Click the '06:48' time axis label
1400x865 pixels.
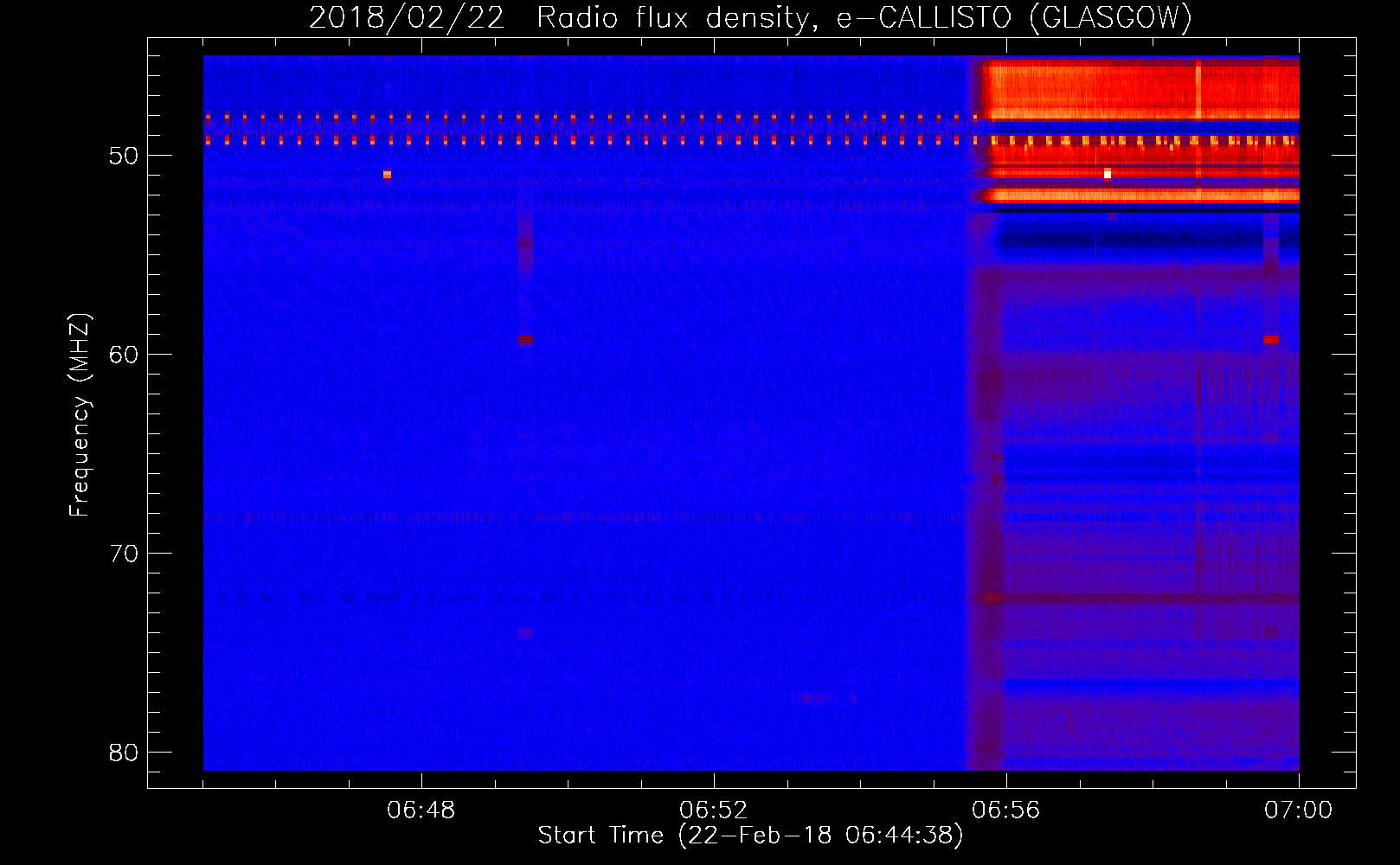(x=421, y=811)
